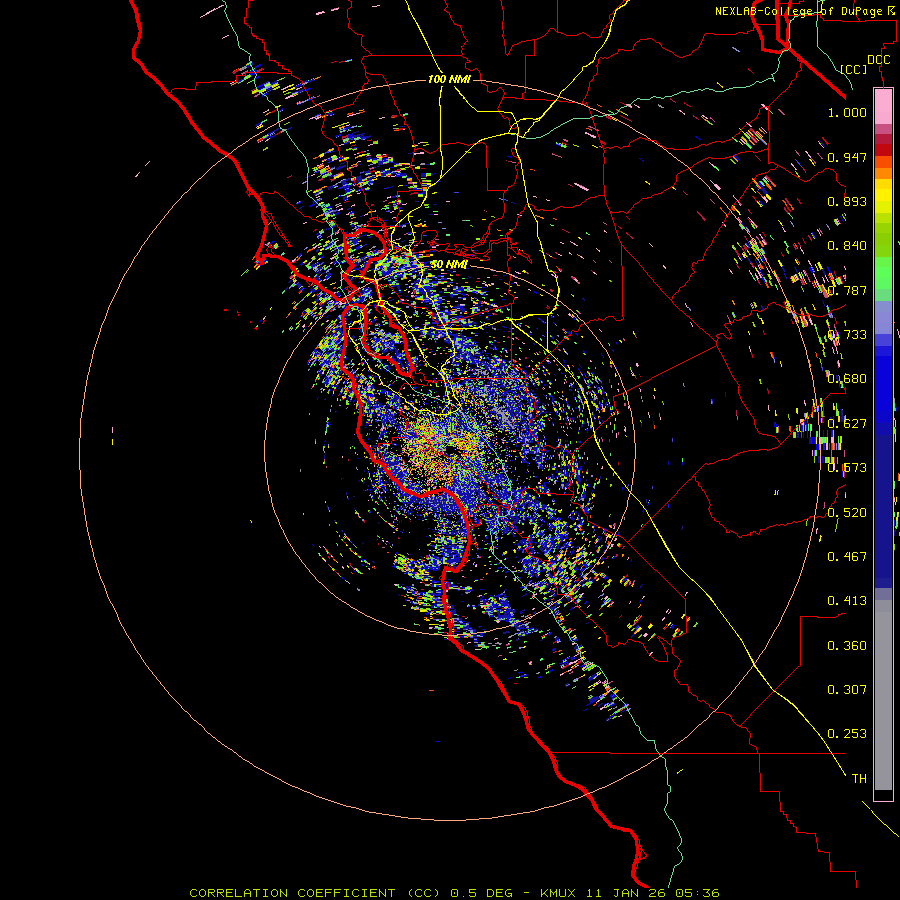Click the TH threshold label in legend
The height and width of the screenshot is (900, 900).
tap(859, 779)
